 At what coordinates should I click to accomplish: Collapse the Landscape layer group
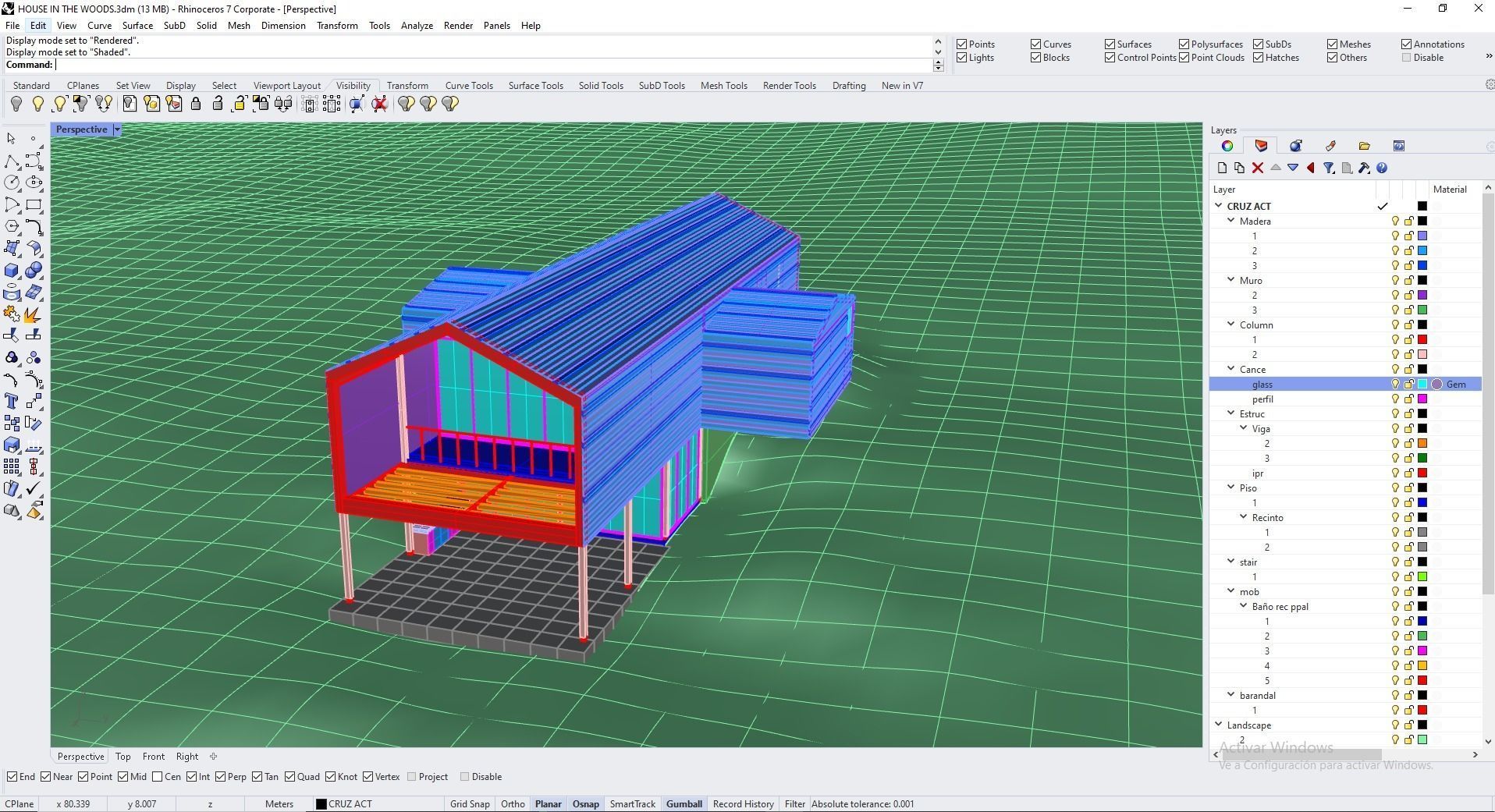point(1219,725)
